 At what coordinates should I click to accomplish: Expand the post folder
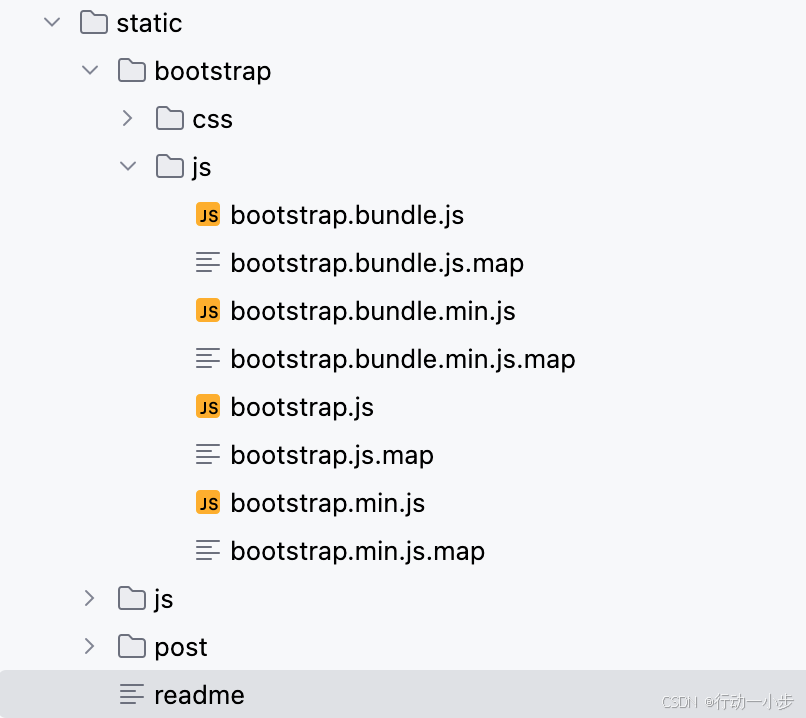[x=89, y=646]
